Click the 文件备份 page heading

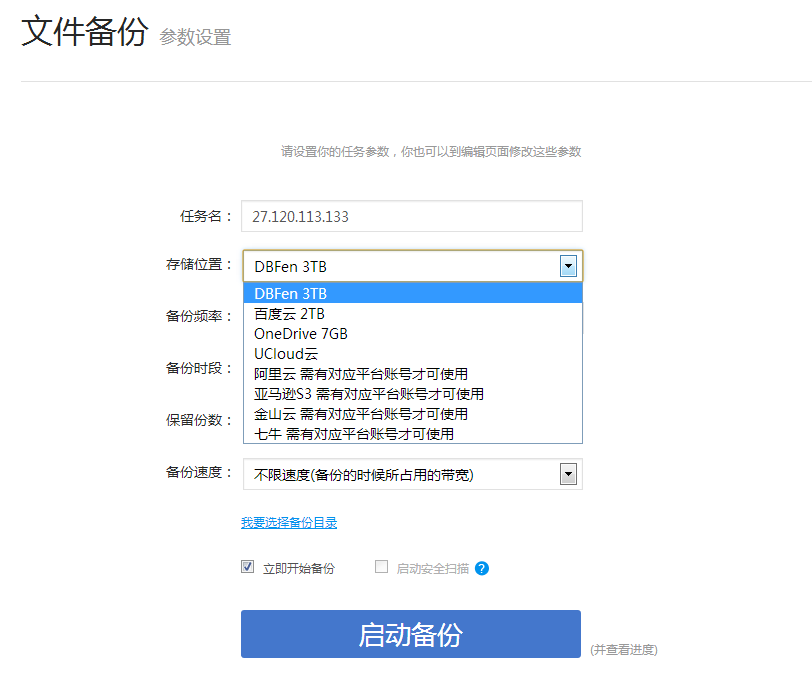[x=84, y=32]
